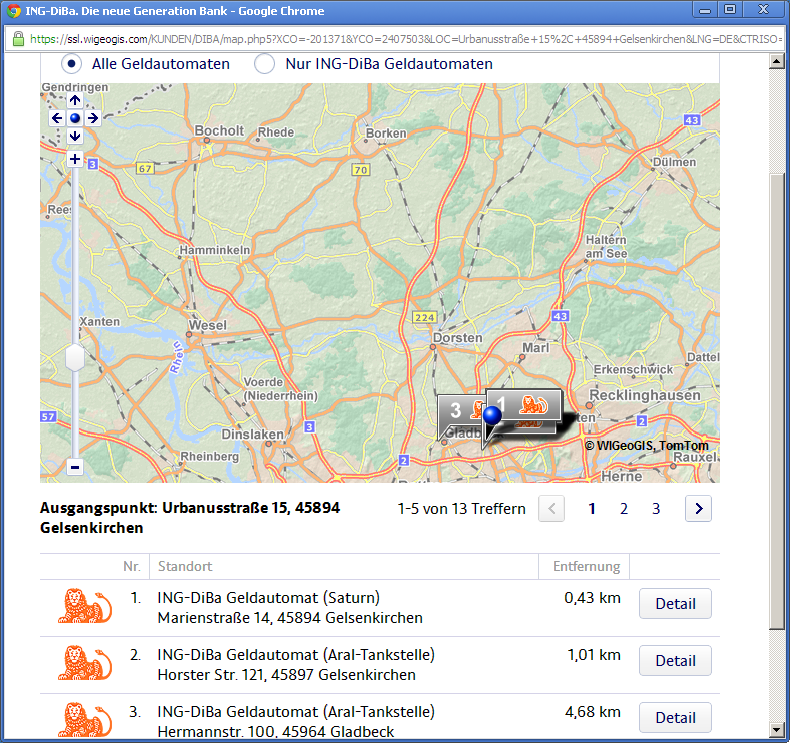Click 'Horster Str. 121, 45897 Gelsenkirchen' address
Image resolution: width=790 pixels, height=743 pixels.
pyautogui.click(x=287, y=674)
